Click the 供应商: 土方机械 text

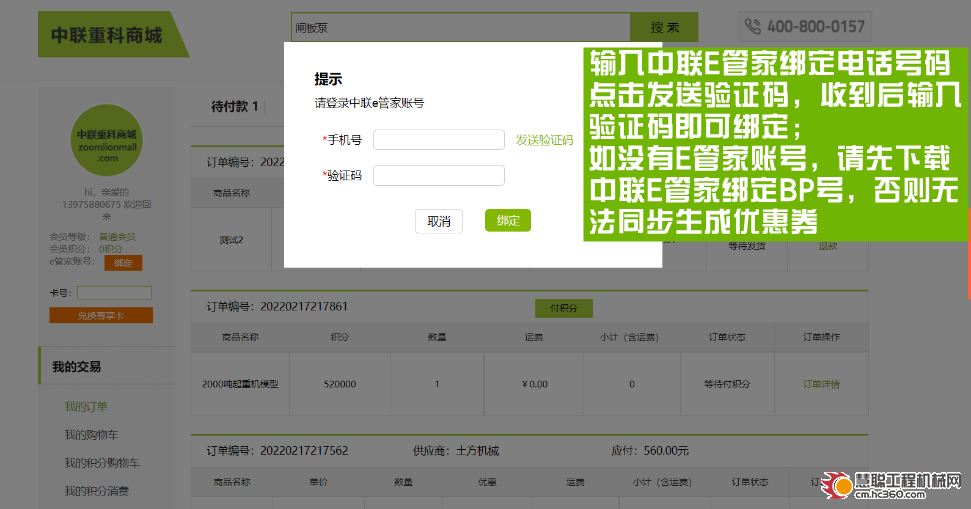tap(456, 451)
